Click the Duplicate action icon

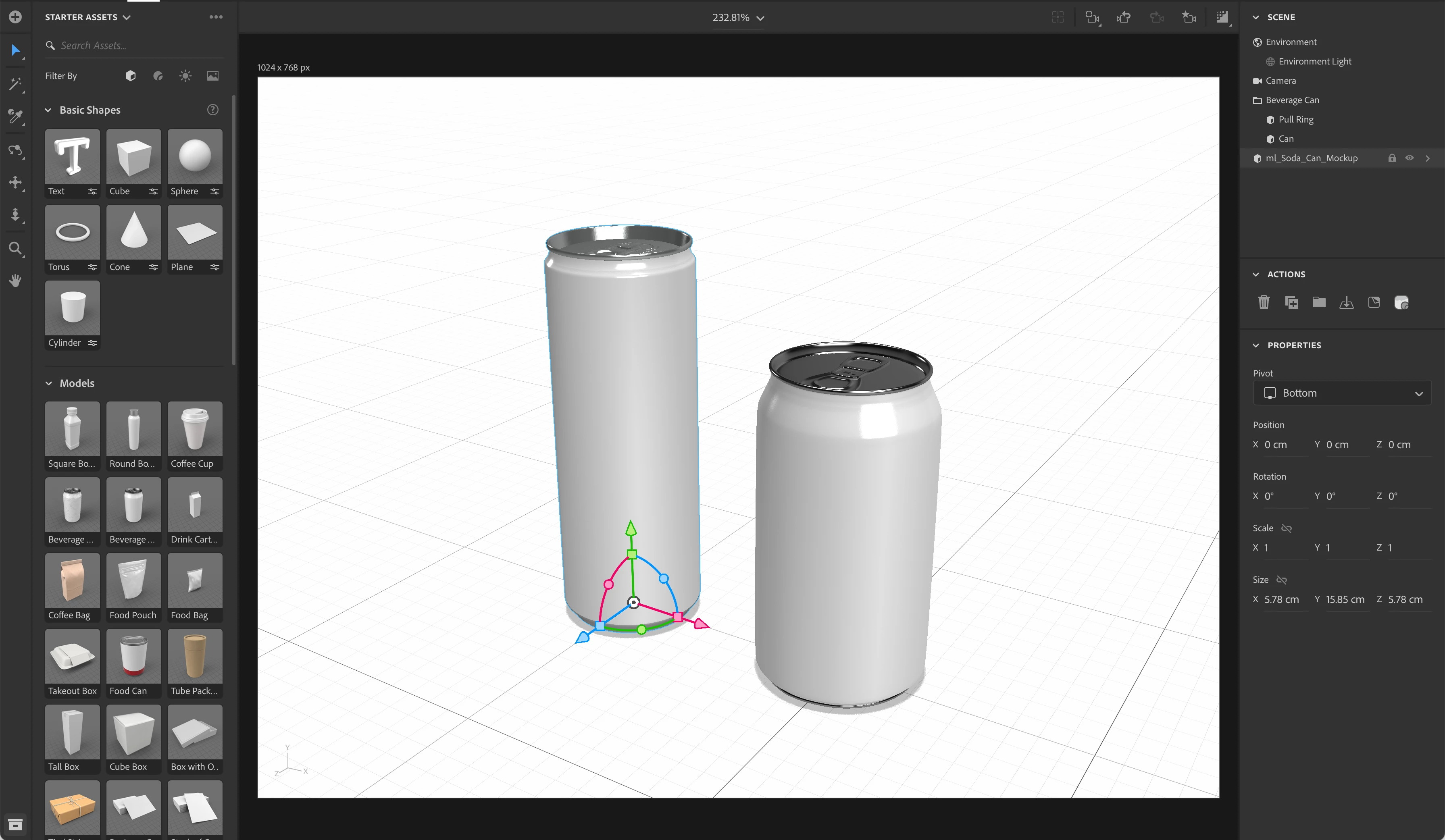point(1291,302)
